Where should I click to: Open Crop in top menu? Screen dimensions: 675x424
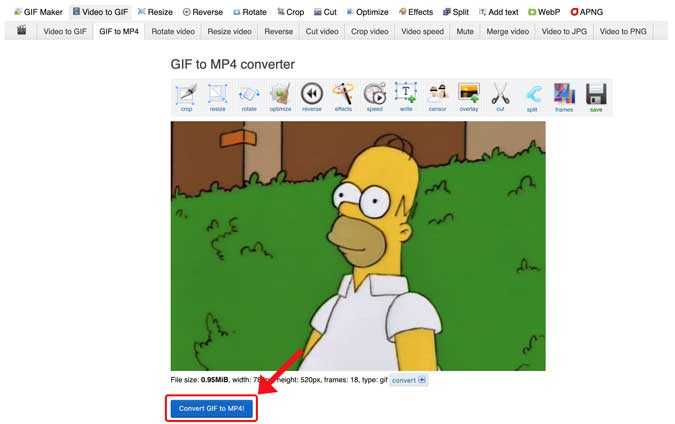[x=291, y=12]
